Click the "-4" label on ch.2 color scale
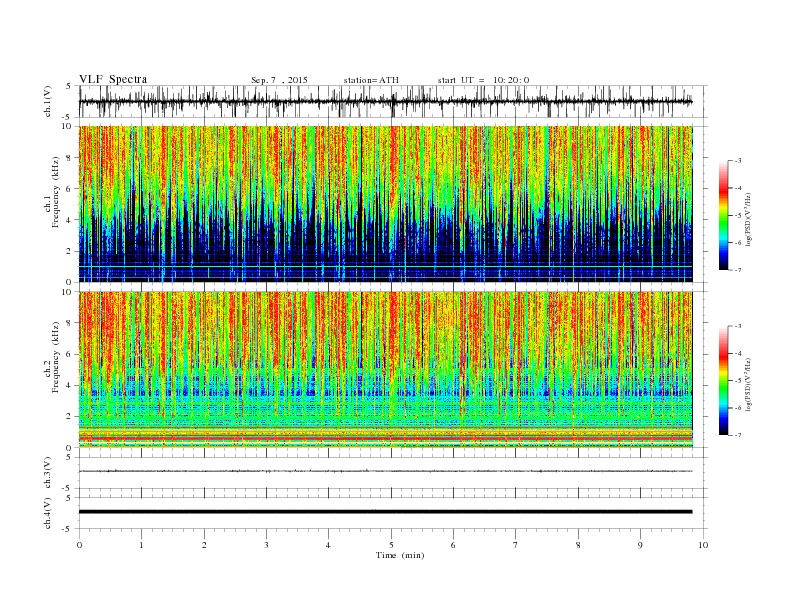792x612 pixels. coord(737,353)
